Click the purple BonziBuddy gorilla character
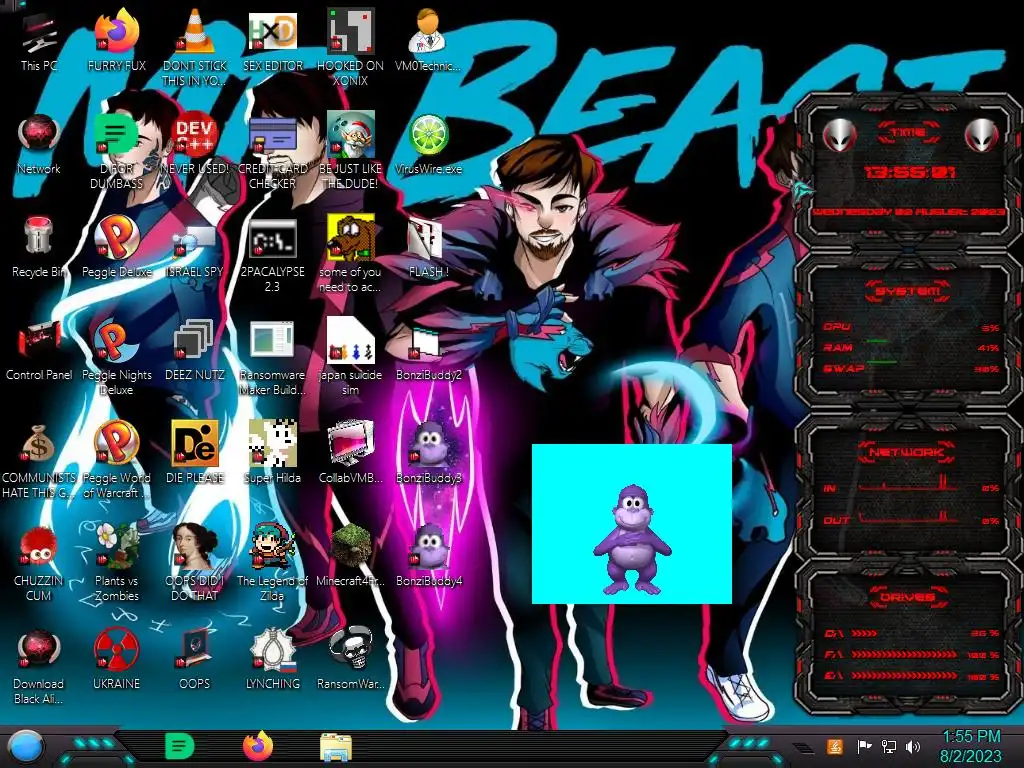 632,539
